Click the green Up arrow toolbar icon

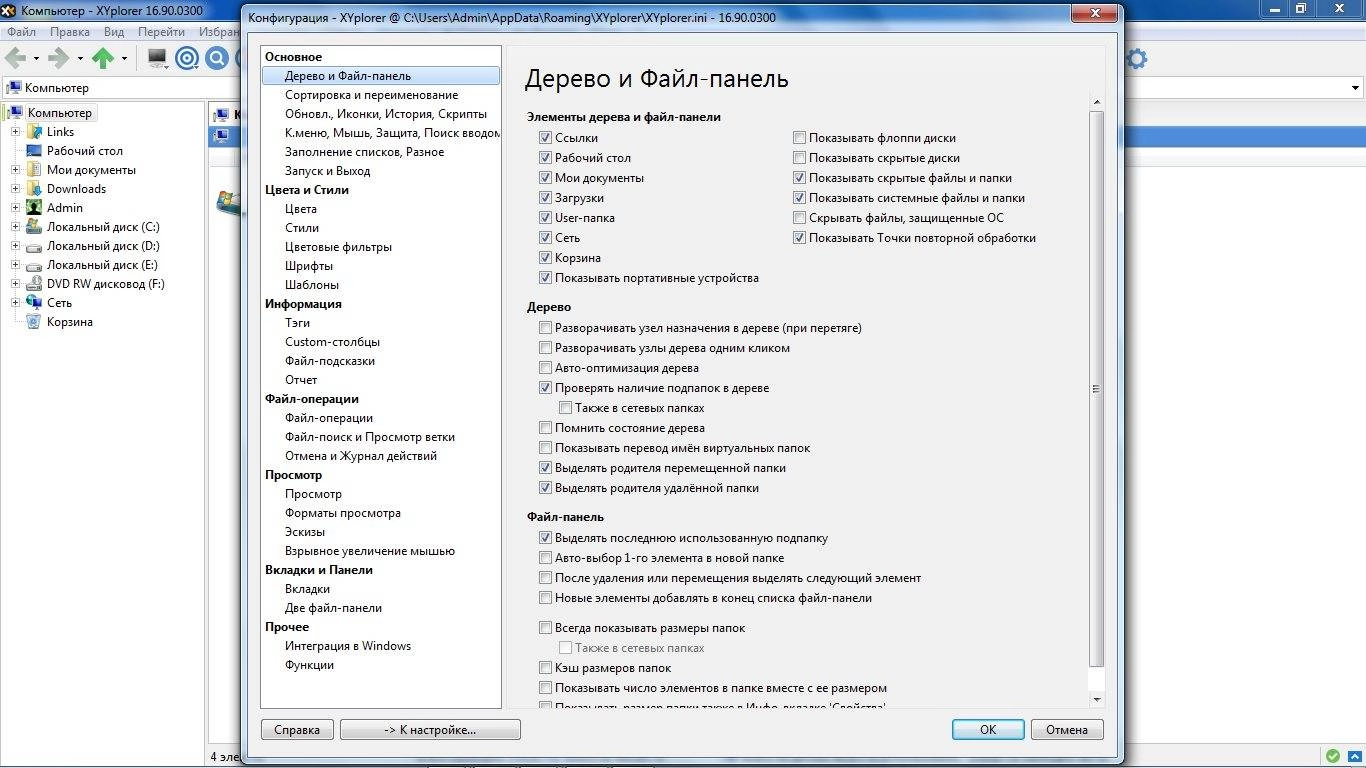click(103, 58)
